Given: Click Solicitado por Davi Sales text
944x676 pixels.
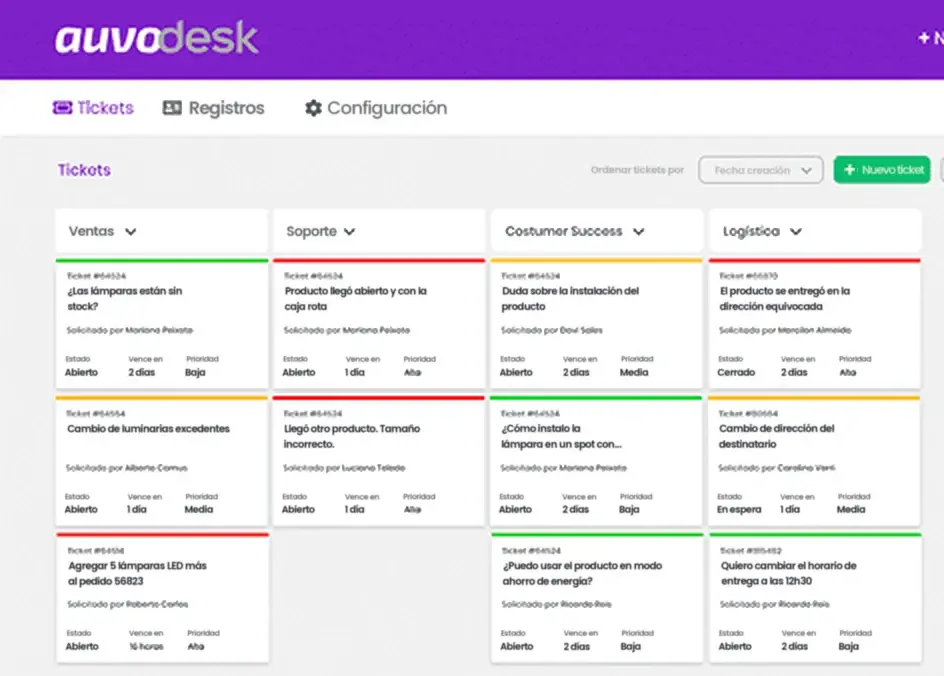Looking at the screenshot, I should pyautogui.click(x=551, y=330).
